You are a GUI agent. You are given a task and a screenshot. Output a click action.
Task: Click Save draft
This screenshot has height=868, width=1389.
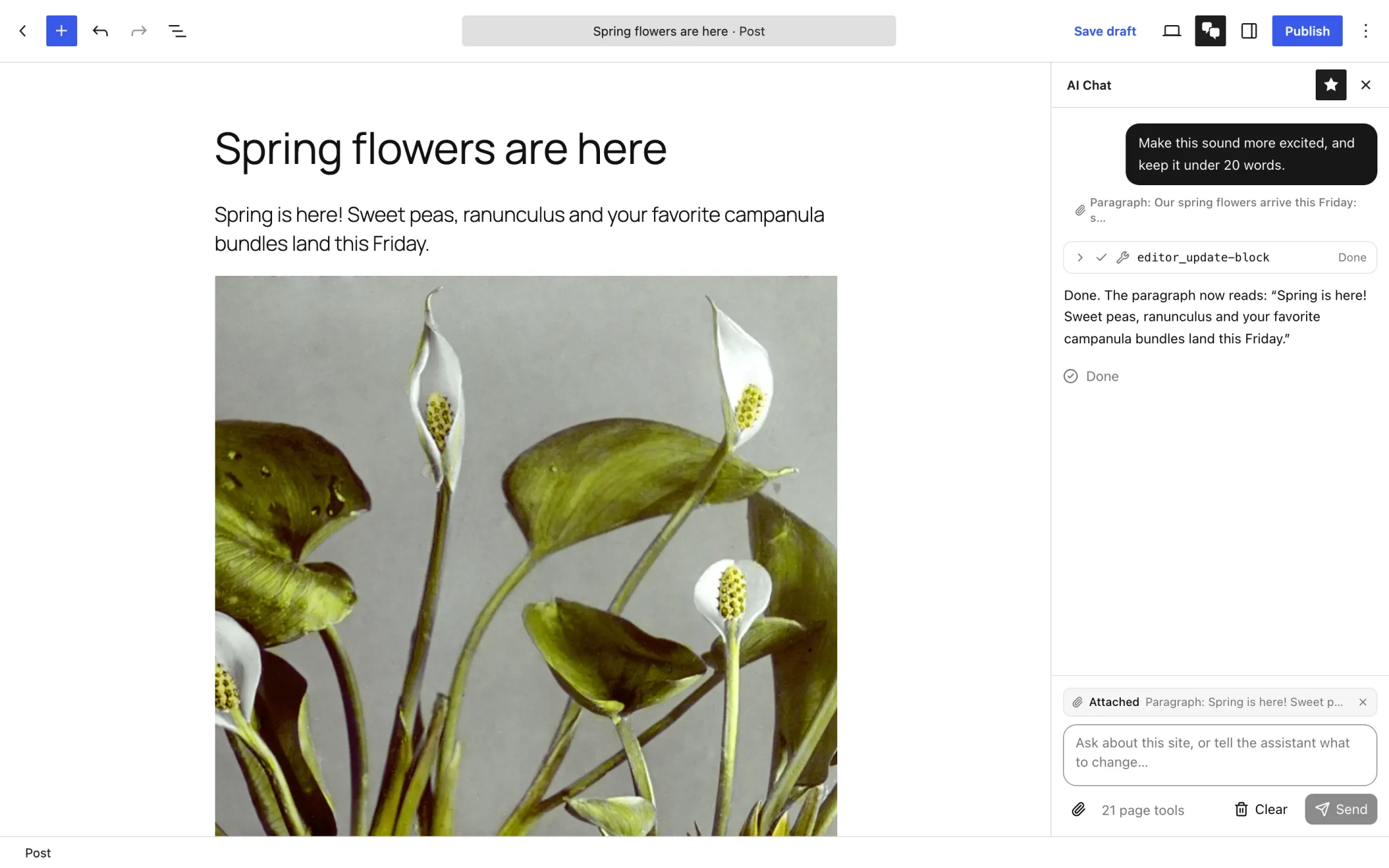tap(1105, 31)
